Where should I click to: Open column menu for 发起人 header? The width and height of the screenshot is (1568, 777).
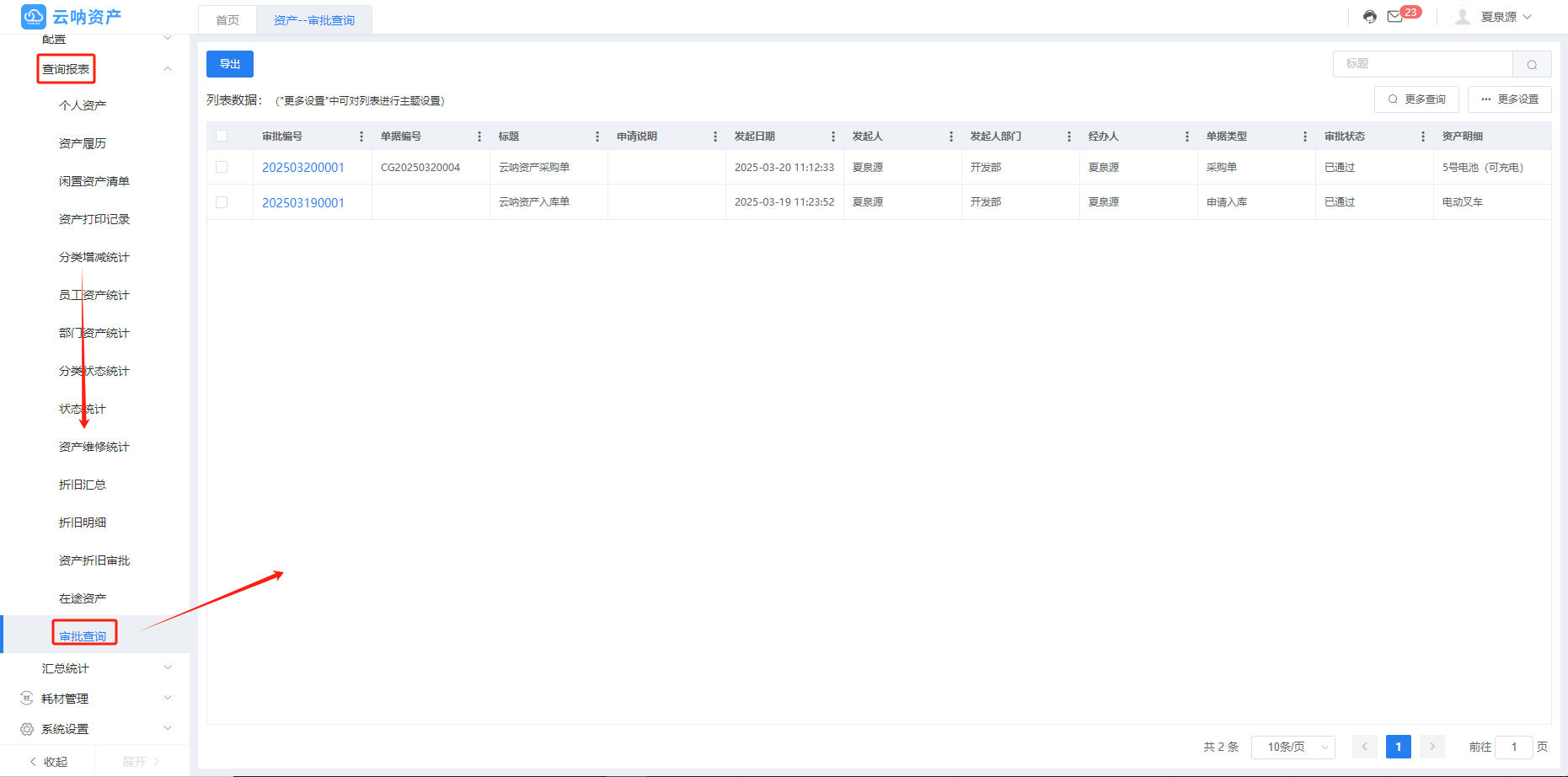click(x=951, y=137)
